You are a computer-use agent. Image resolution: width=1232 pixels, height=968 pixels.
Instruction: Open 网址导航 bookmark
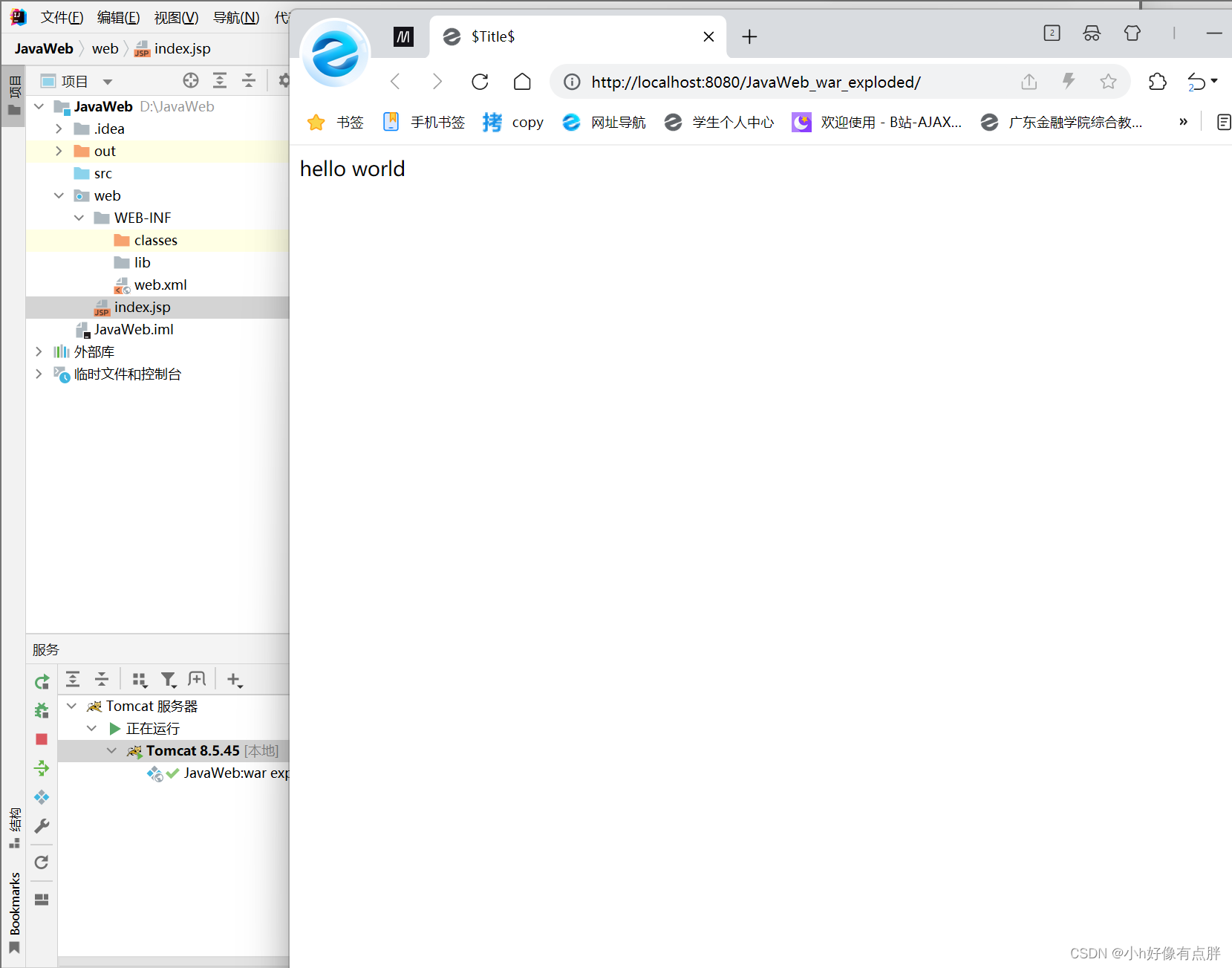tap(604, 122)
